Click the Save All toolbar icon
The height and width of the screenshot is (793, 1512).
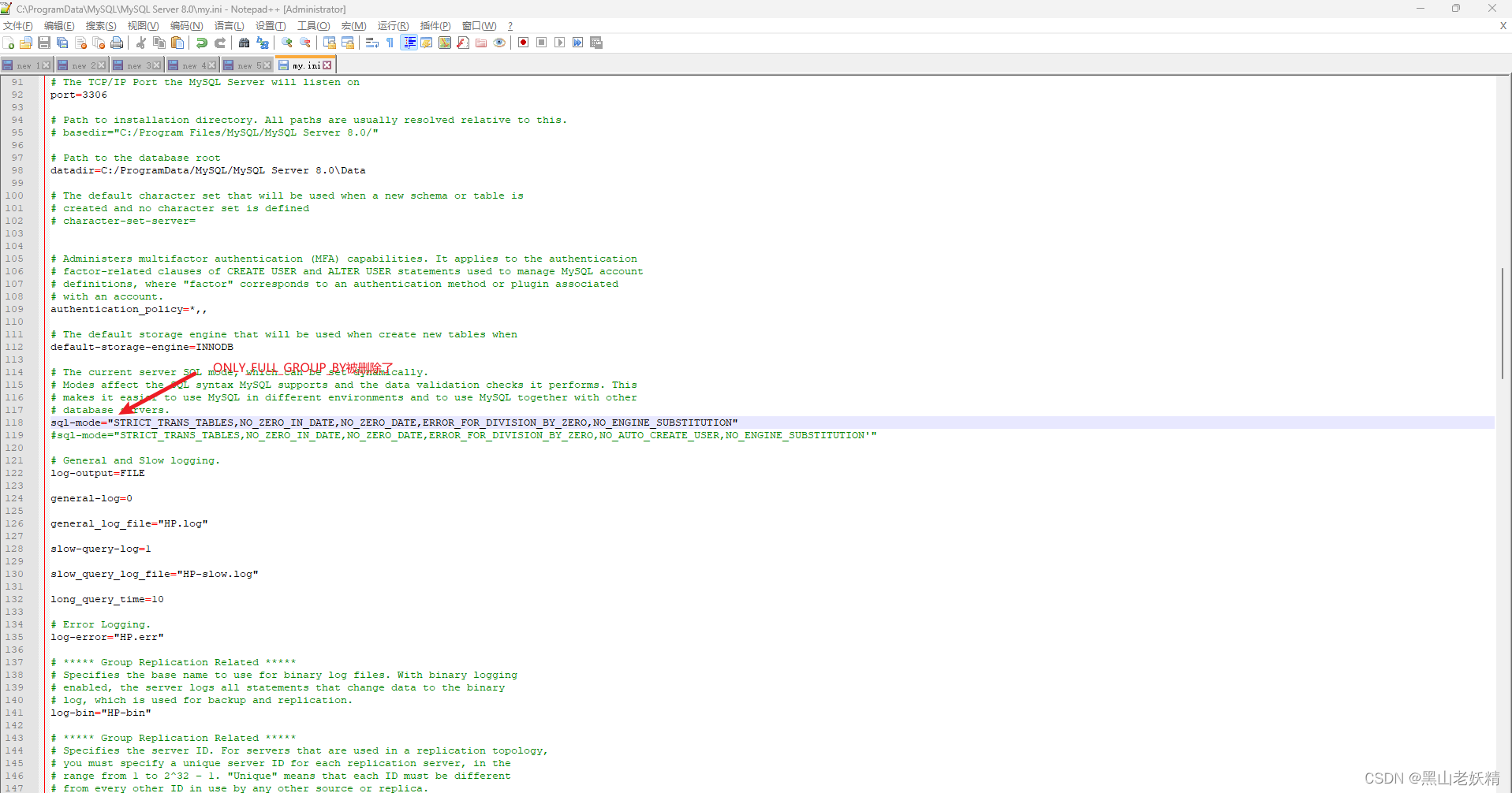pos(62,43)
